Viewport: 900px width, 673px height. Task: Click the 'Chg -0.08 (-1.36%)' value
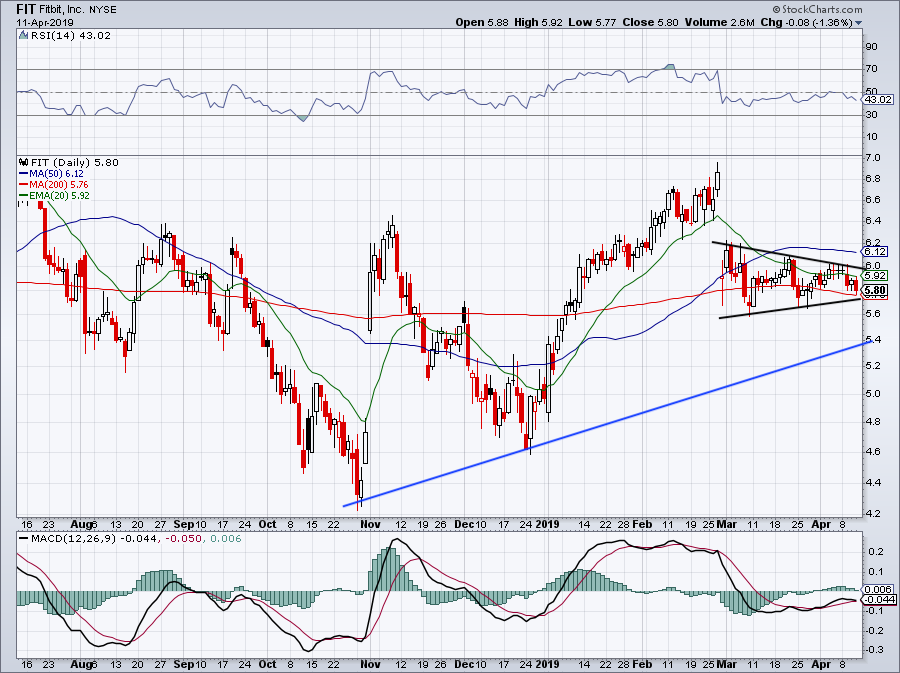pyautogui.click(x=806, y=22)
